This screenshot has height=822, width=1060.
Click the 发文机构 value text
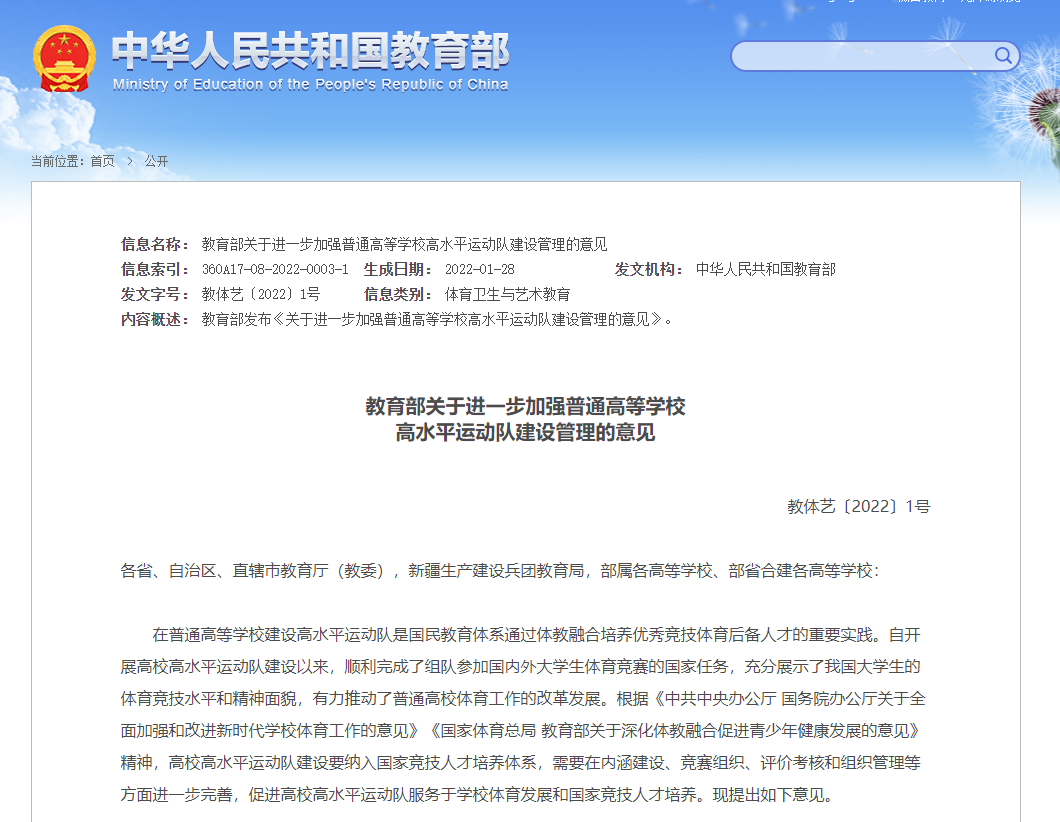765,270
